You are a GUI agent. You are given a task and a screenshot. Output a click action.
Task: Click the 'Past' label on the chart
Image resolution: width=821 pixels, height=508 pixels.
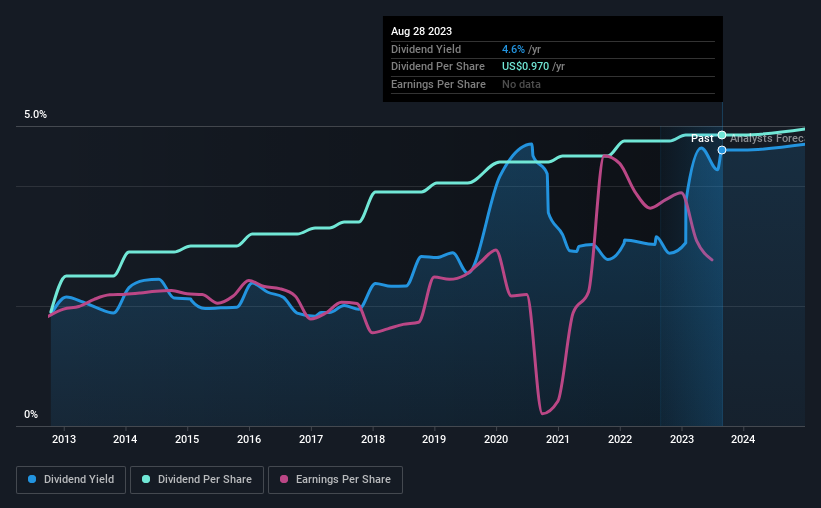(702, 138)
